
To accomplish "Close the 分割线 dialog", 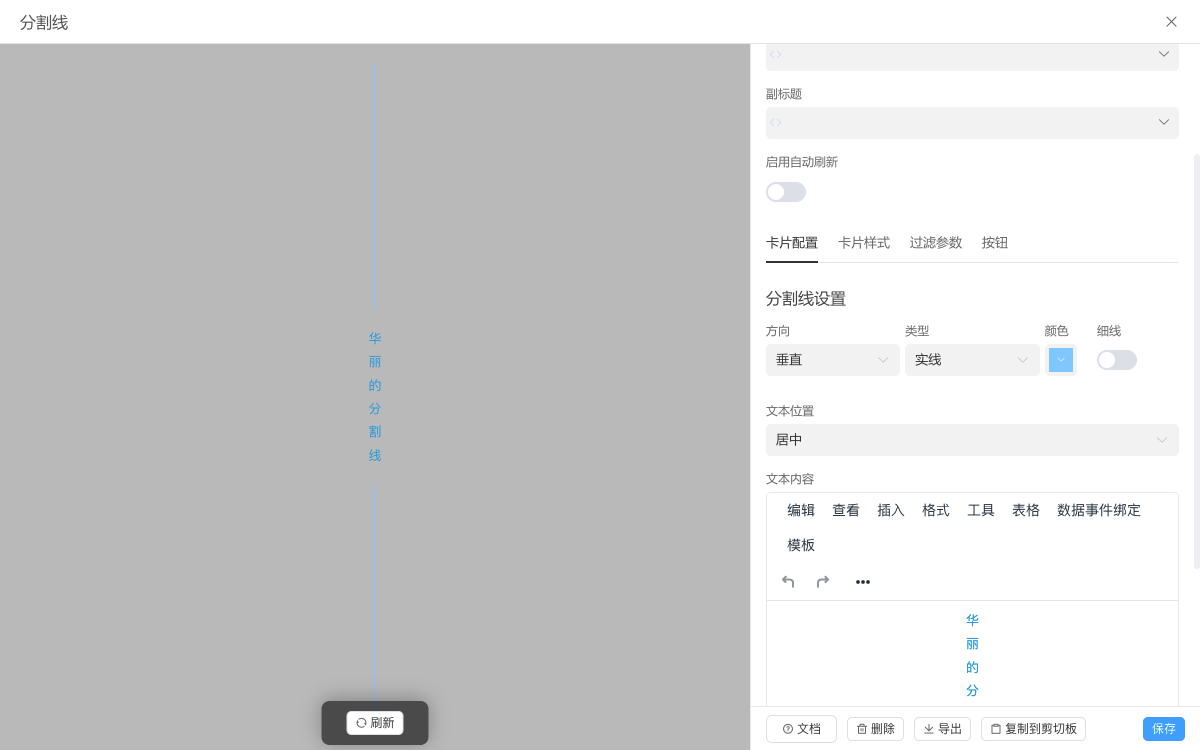I will [1171, 22].
